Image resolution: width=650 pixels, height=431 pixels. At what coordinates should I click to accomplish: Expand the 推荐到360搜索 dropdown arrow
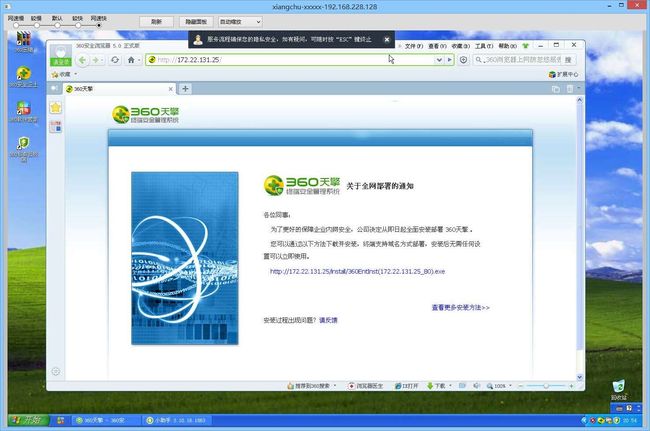[335, 386]
